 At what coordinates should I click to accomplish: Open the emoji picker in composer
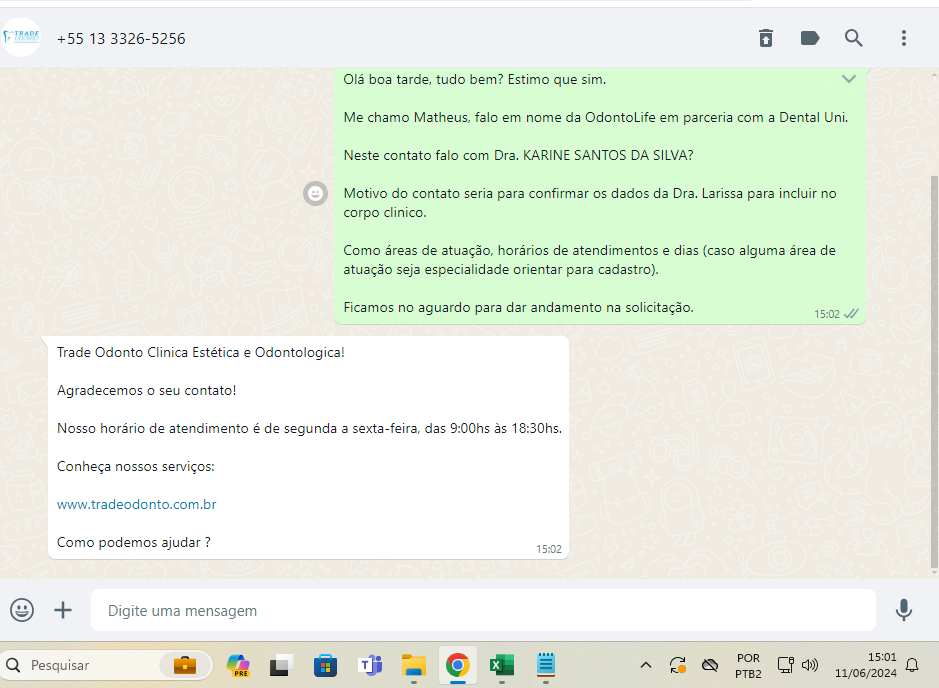click(x=22, y=610)
